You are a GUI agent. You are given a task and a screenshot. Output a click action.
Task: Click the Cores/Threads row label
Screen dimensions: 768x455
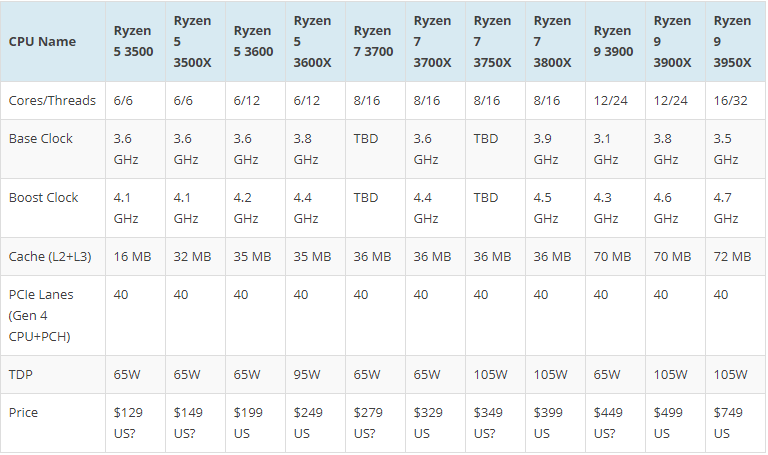pos(53,100)
